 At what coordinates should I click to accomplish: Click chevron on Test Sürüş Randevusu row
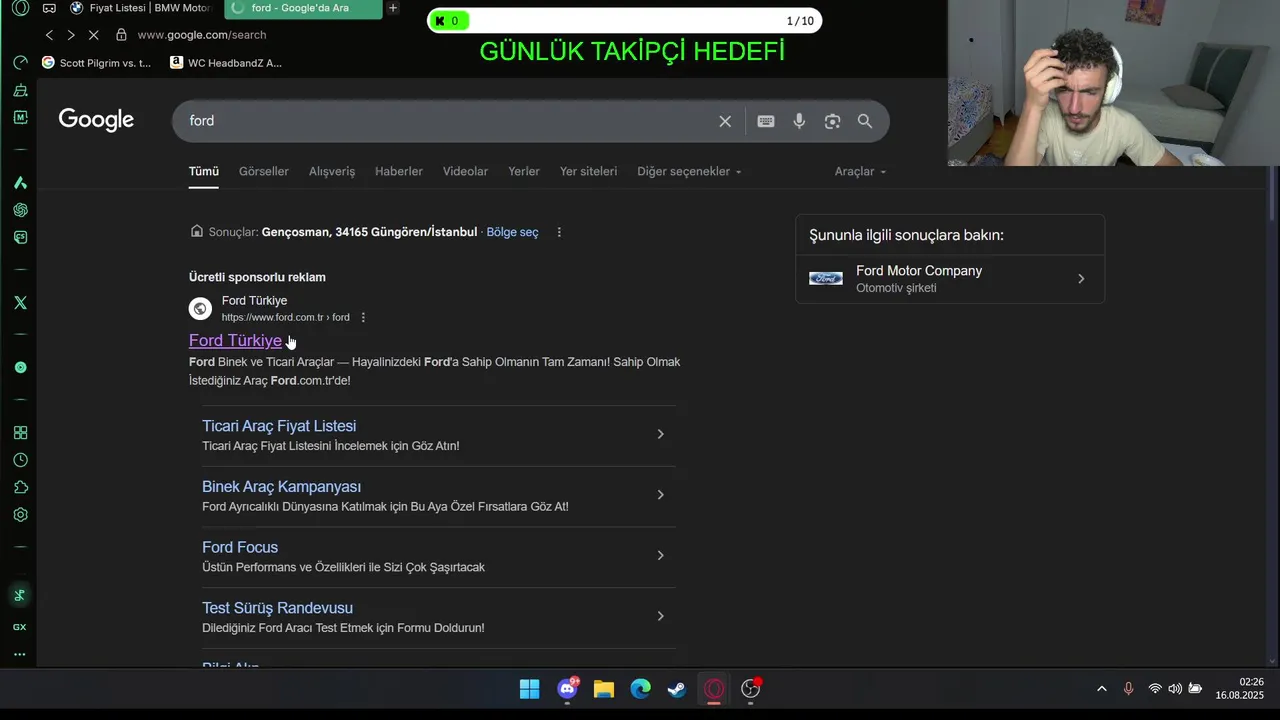[660, 616]
